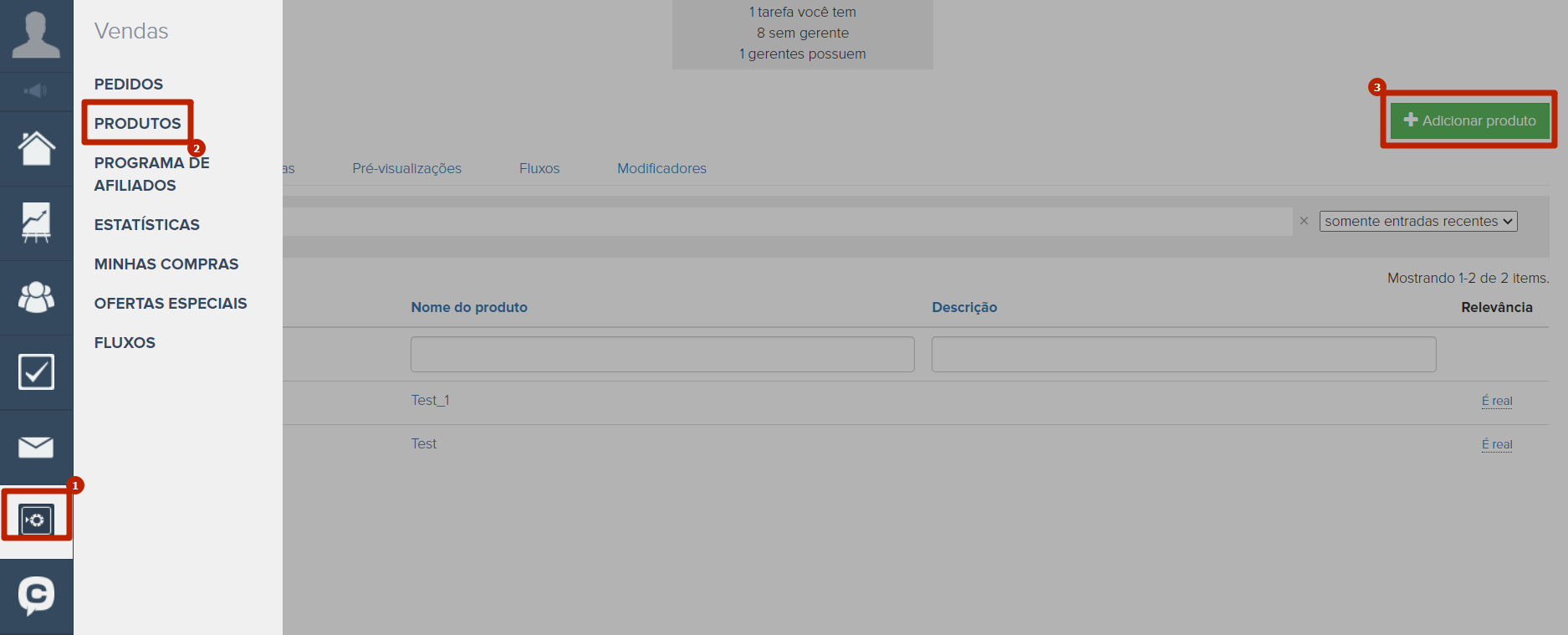
Task: Open the training chart board icon
Action: [36, 223]
